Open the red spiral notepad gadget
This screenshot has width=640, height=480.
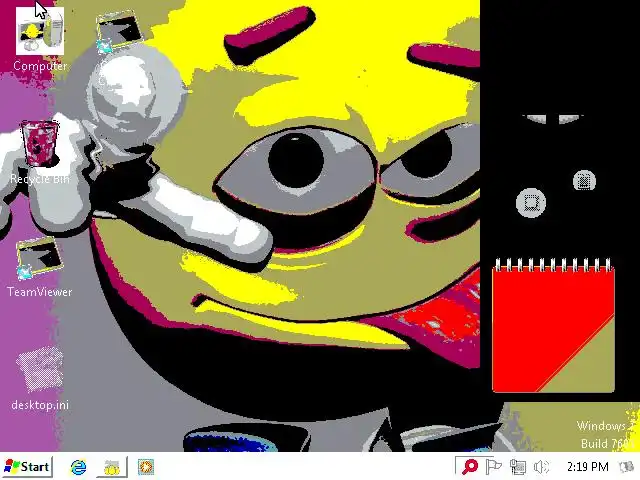pos(553,325)
